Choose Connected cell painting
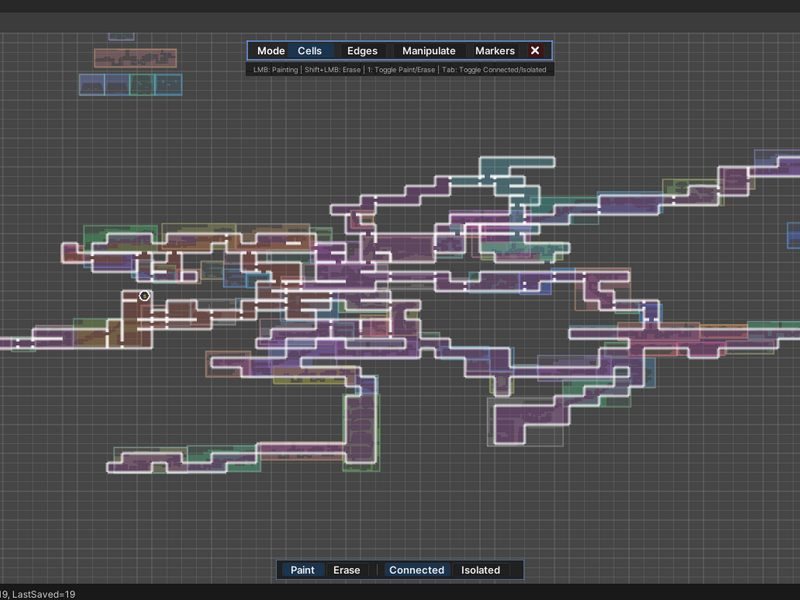The height and width of the screenshot is (600, 800). pos(417,570)
